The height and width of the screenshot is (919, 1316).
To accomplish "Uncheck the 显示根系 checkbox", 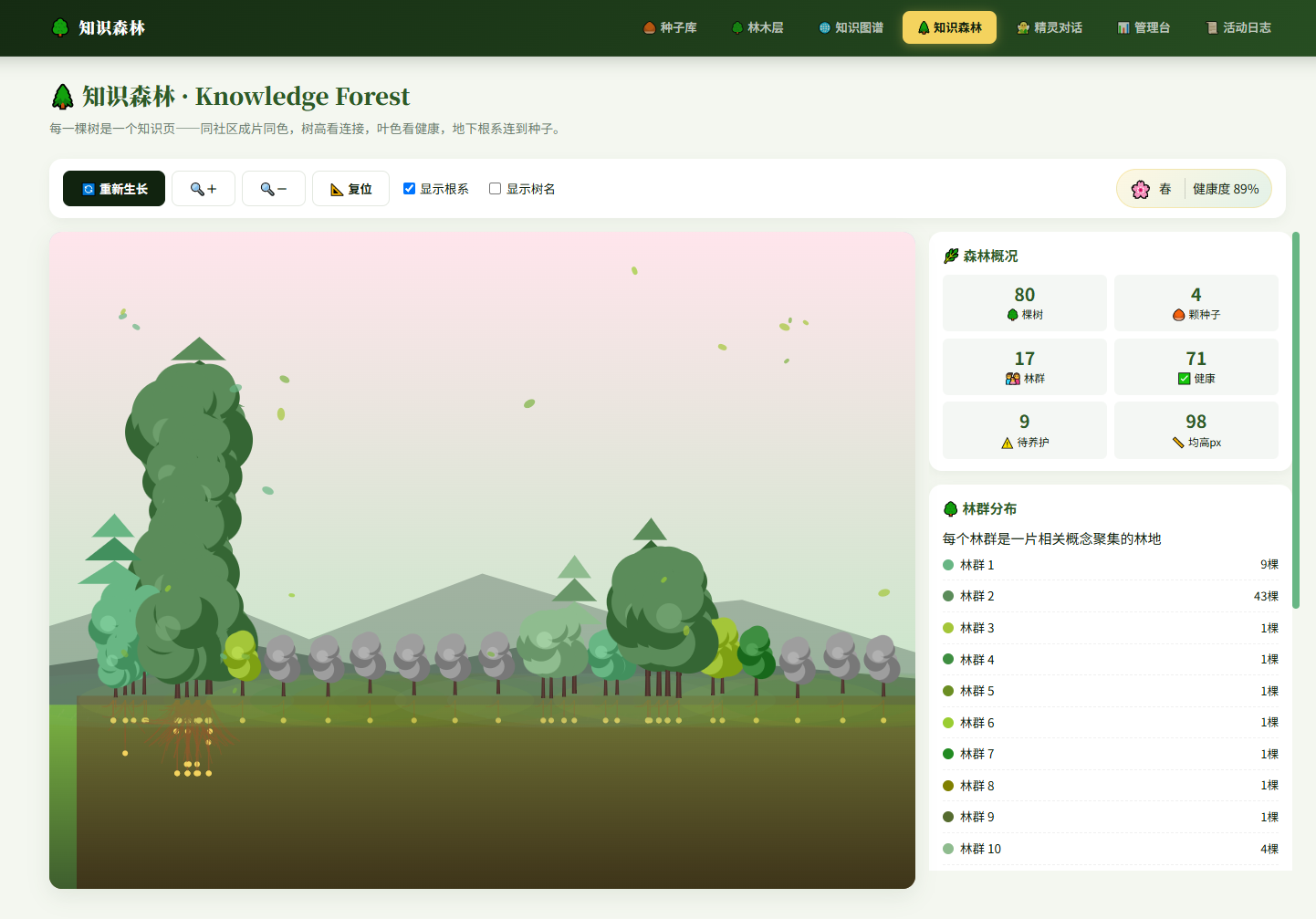I will (x=410, y=189).
